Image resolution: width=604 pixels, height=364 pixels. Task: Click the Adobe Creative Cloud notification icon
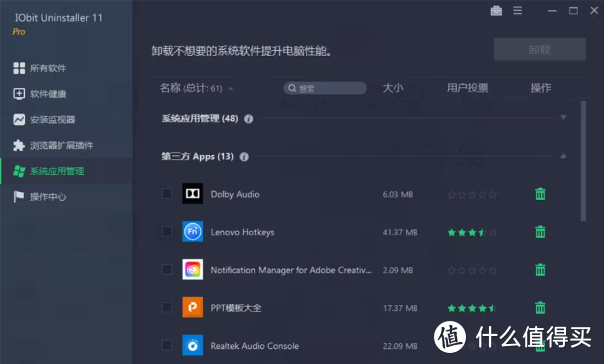(193, 269)
